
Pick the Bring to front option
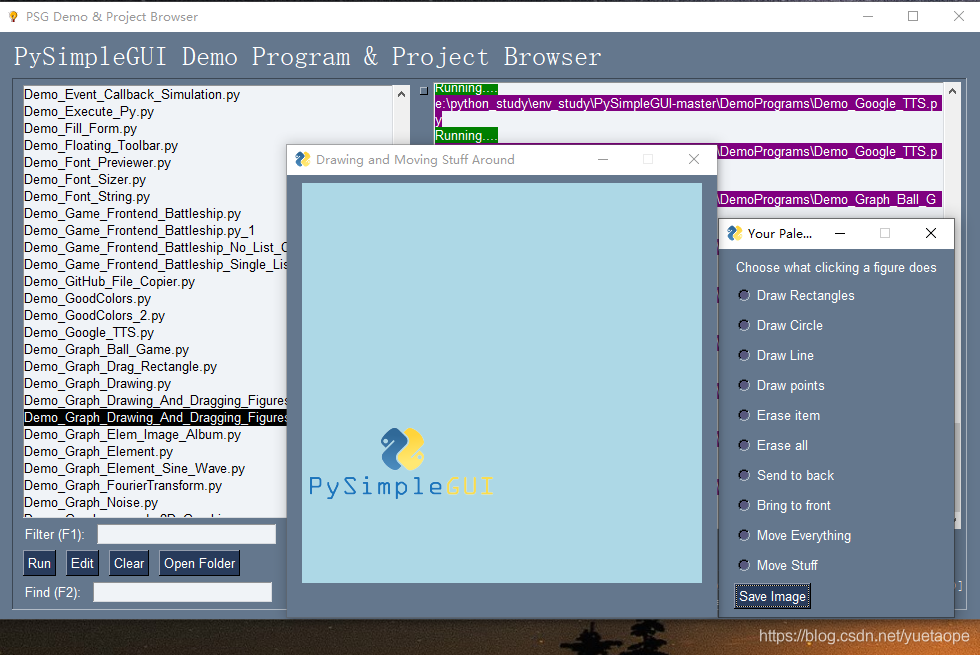click(784, 506)
